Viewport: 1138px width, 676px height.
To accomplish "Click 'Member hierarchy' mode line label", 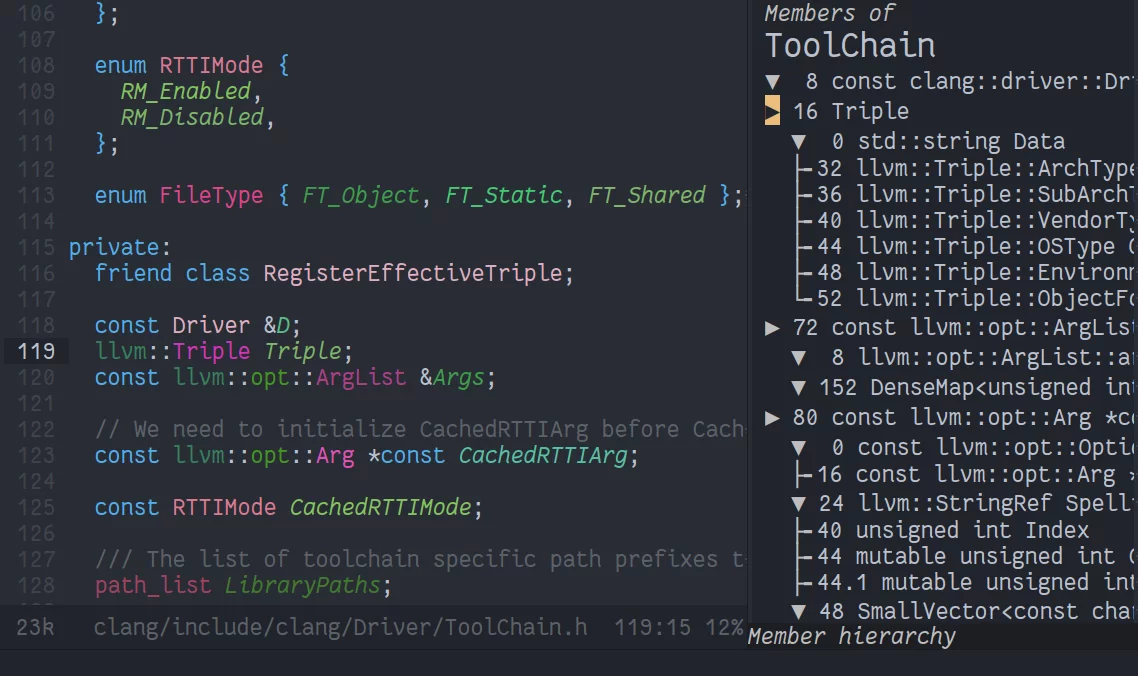I will coord(851,637).
